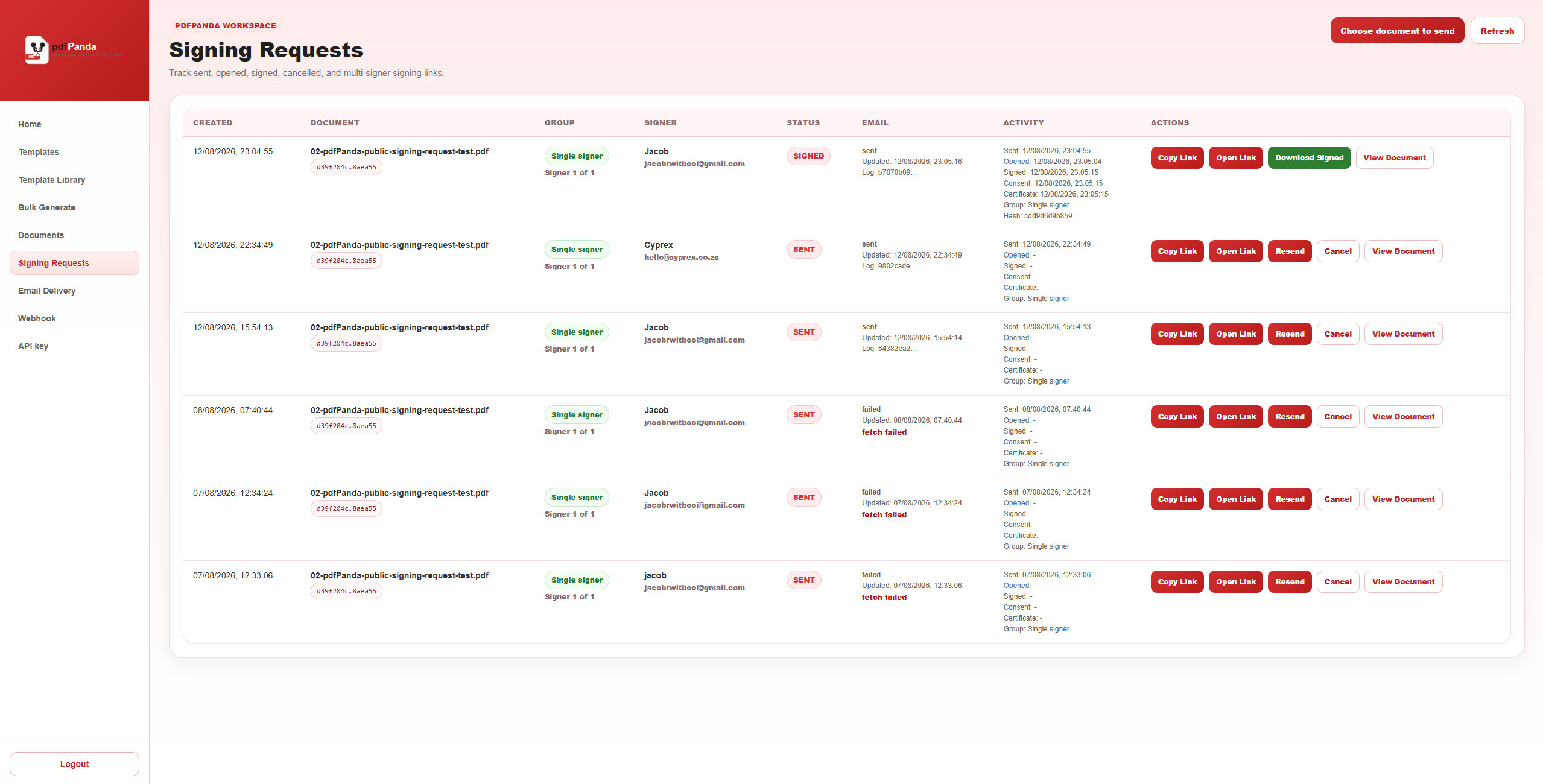Screen dimensions: 1543x784
Task: Click fetch failed text in 08/08/2026 row
Action: [x=884, y=432]
